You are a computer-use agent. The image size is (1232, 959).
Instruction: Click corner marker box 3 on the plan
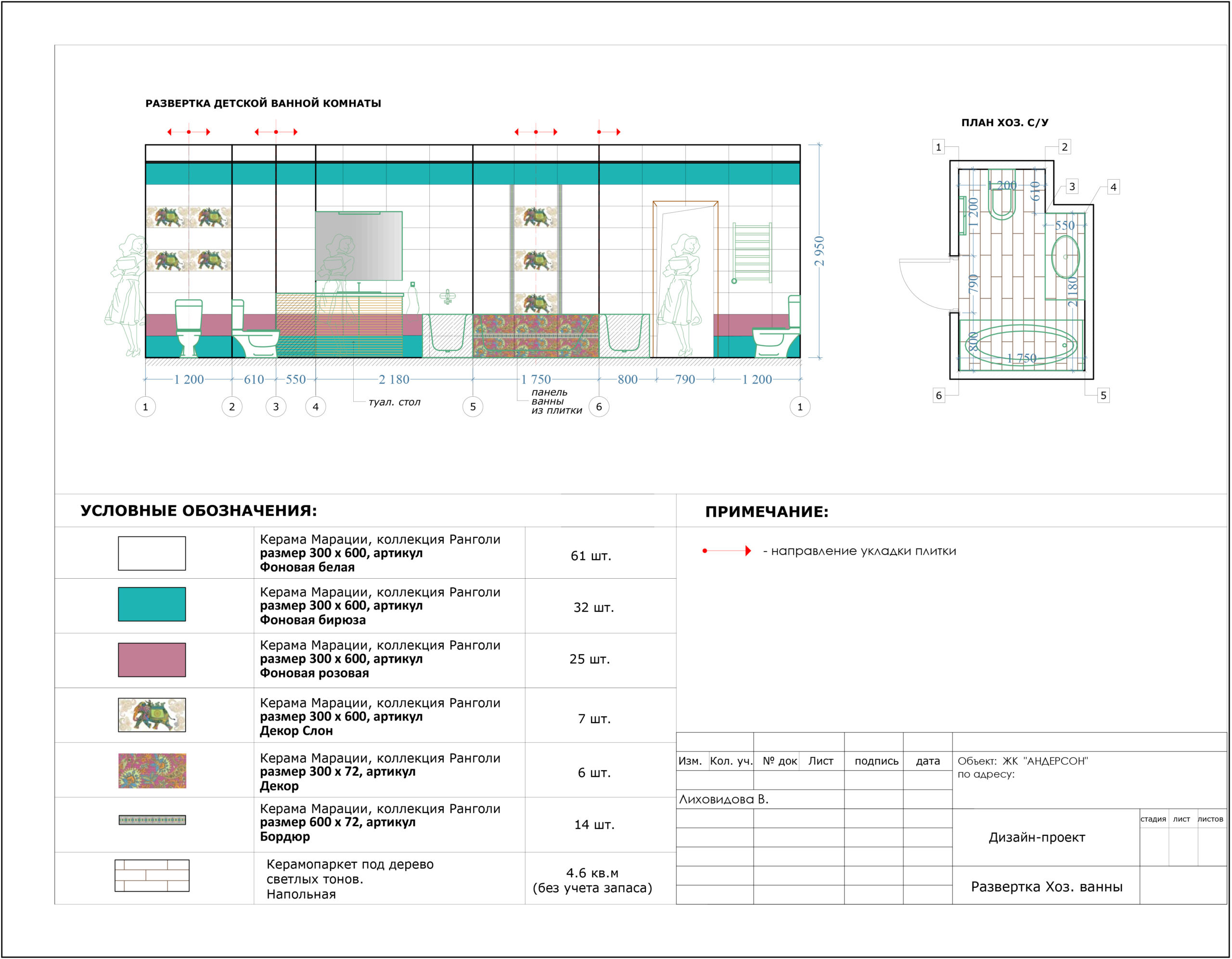coord(1072,186)
